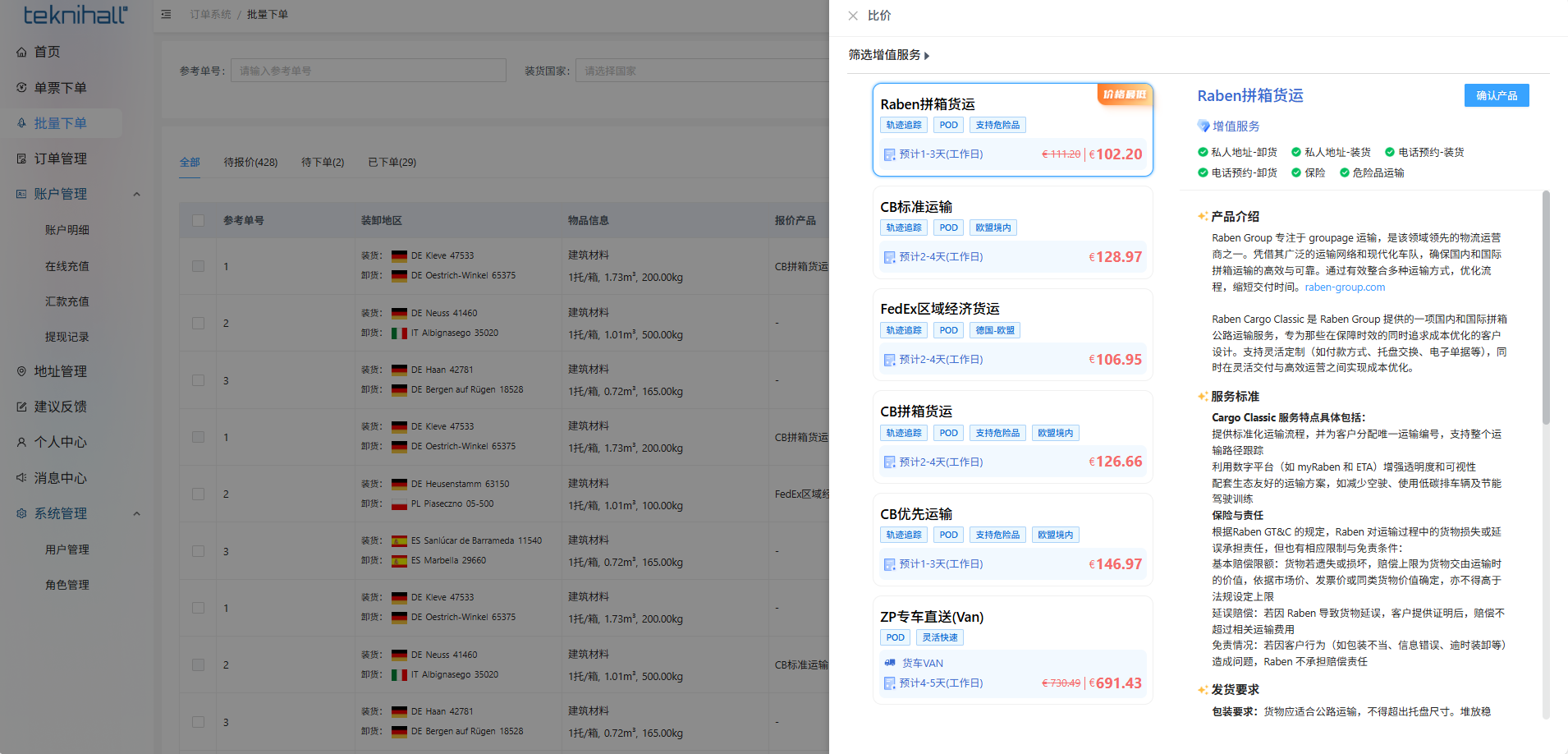Switch to the 待报价(428) tab
The width and height of the screenshot is (1568, 754).
(250, 162)
